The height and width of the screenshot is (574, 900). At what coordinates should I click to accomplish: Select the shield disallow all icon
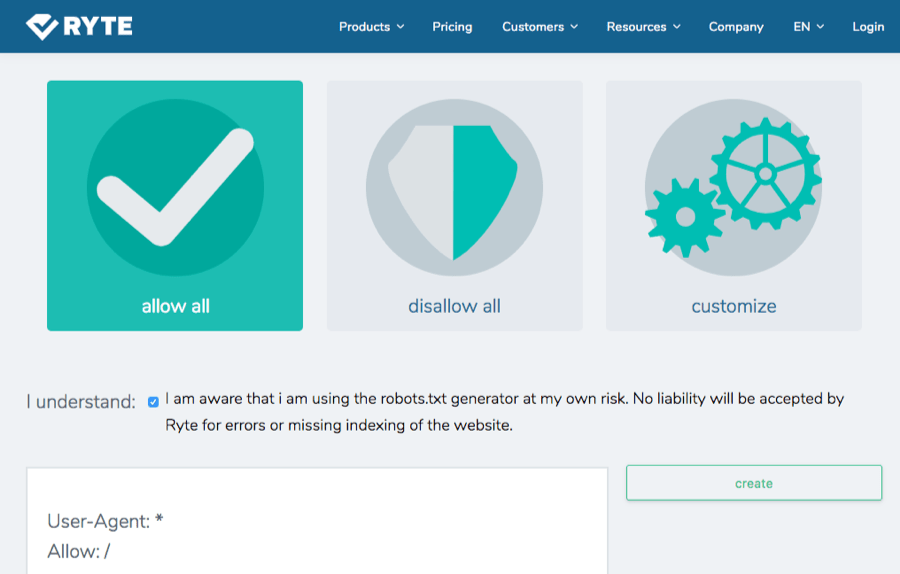click(454, 189)
